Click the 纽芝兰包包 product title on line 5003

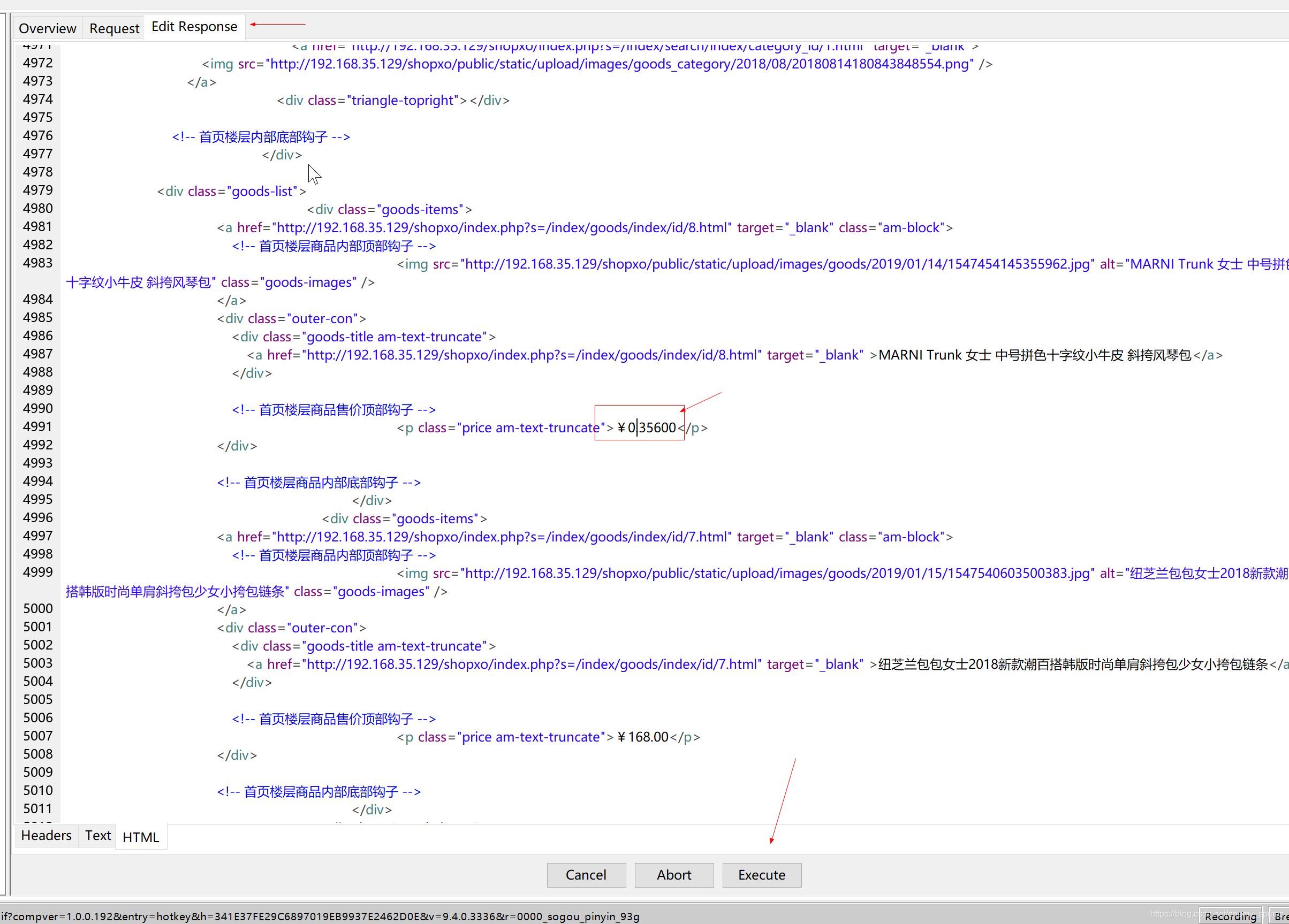click(x=1074, y=664)
